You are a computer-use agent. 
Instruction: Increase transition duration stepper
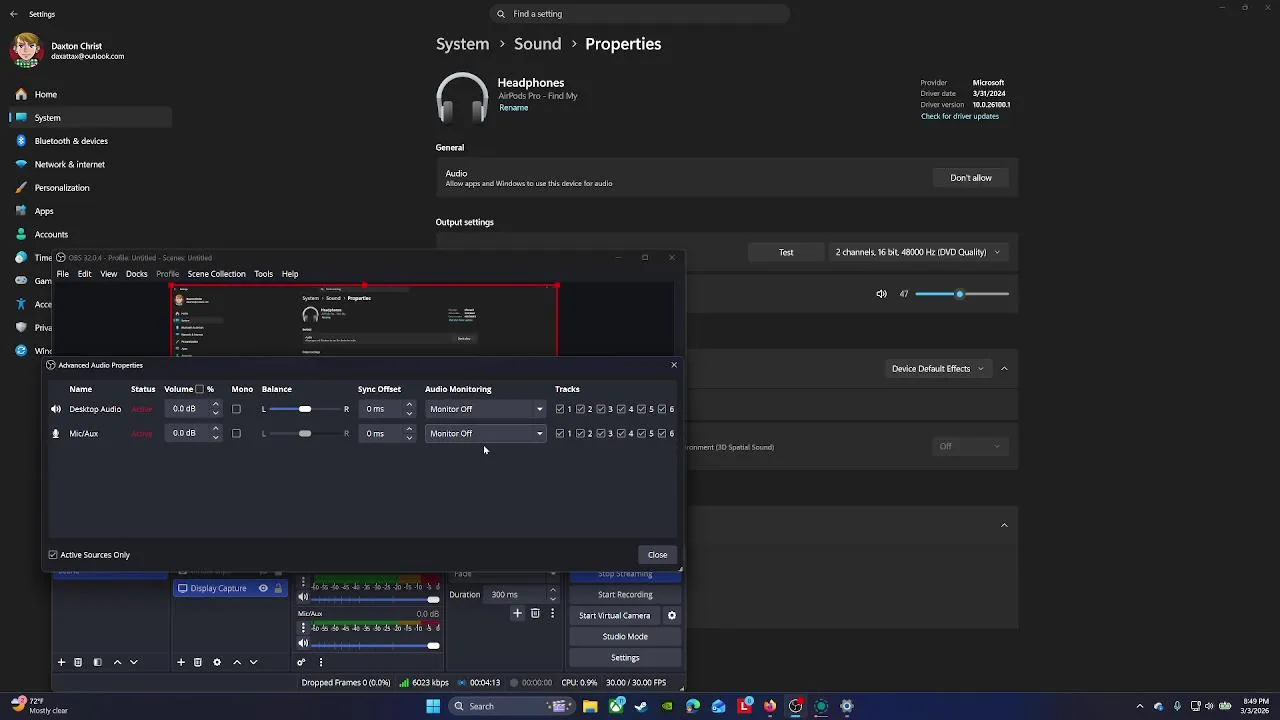pos(552,590)
